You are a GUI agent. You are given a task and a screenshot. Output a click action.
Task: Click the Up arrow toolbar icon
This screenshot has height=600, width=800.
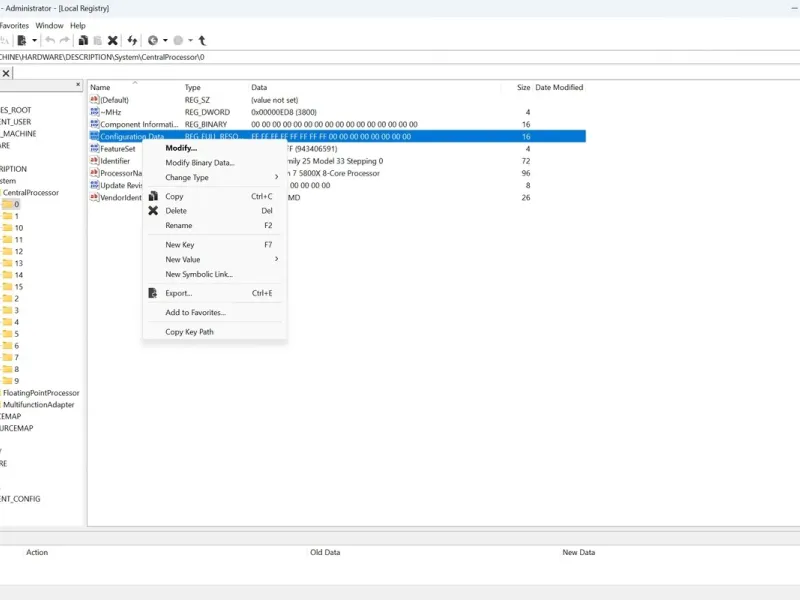(203, 41)
